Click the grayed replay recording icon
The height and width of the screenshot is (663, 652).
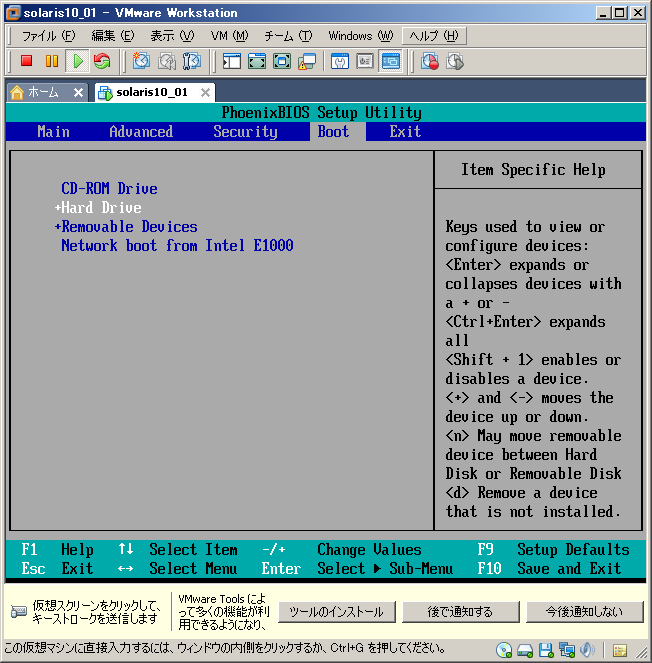click(x=455, y=61)
